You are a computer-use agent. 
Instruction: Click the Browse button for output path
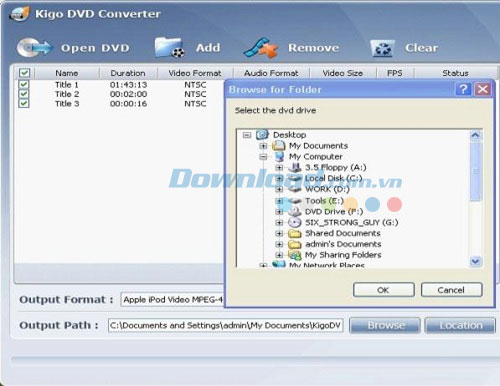coord(385,325)
